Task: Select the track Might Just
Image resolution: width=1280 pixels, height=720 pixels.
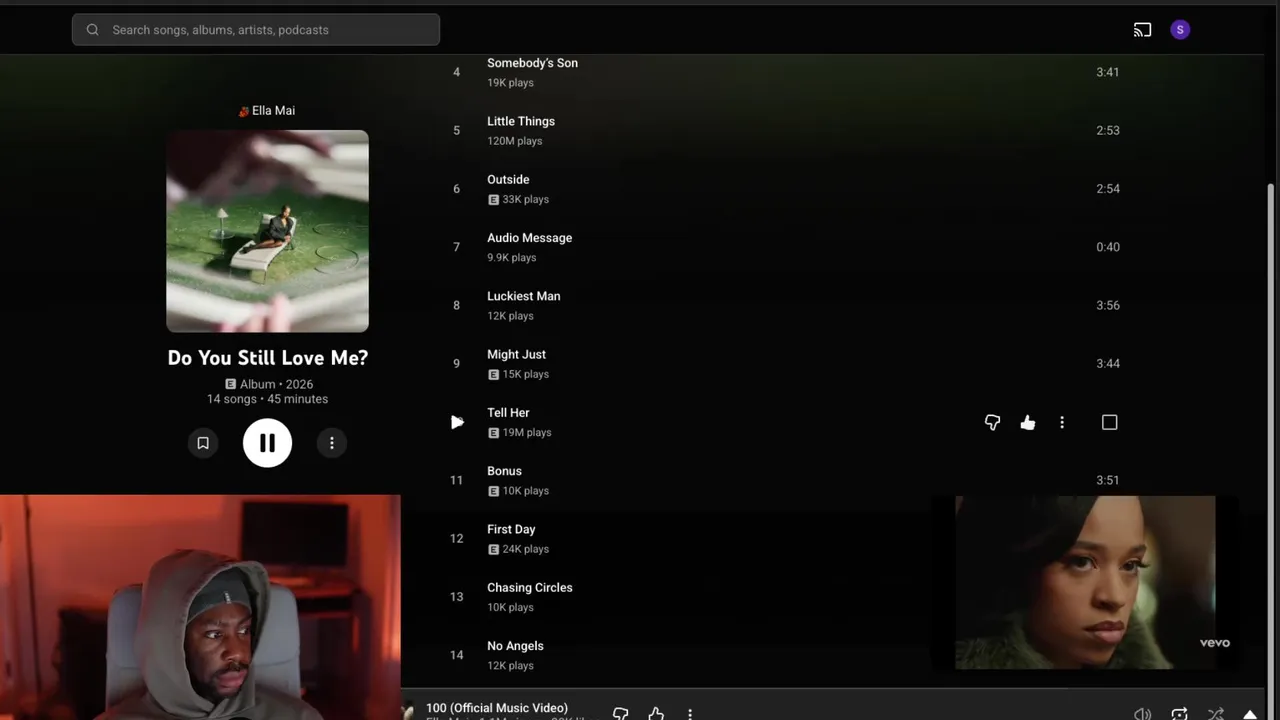Action: (x=516, y=354)
